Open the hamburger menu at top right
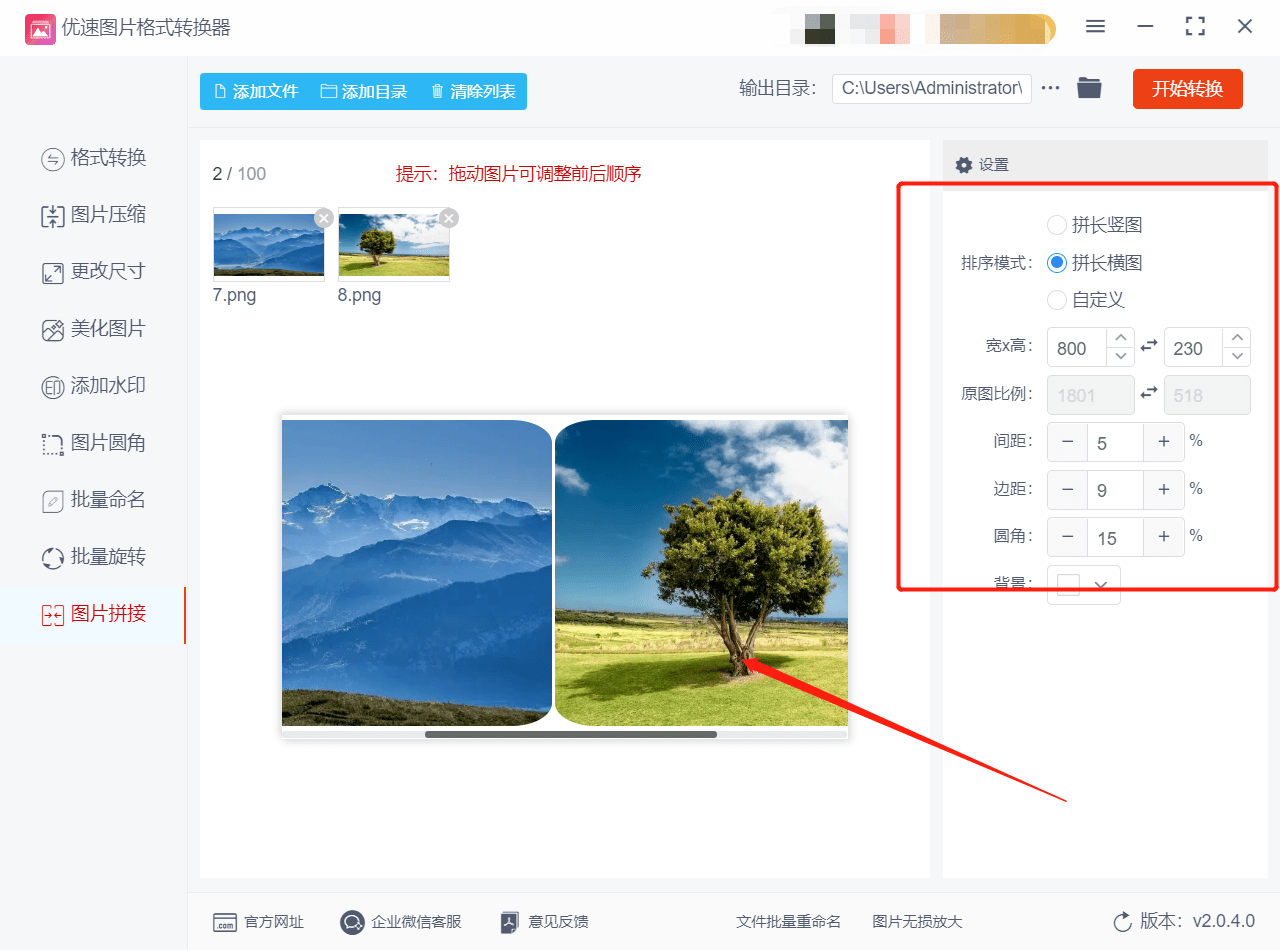The image size is (1280, 950). pyautogui.click(x=1095, y=27)
